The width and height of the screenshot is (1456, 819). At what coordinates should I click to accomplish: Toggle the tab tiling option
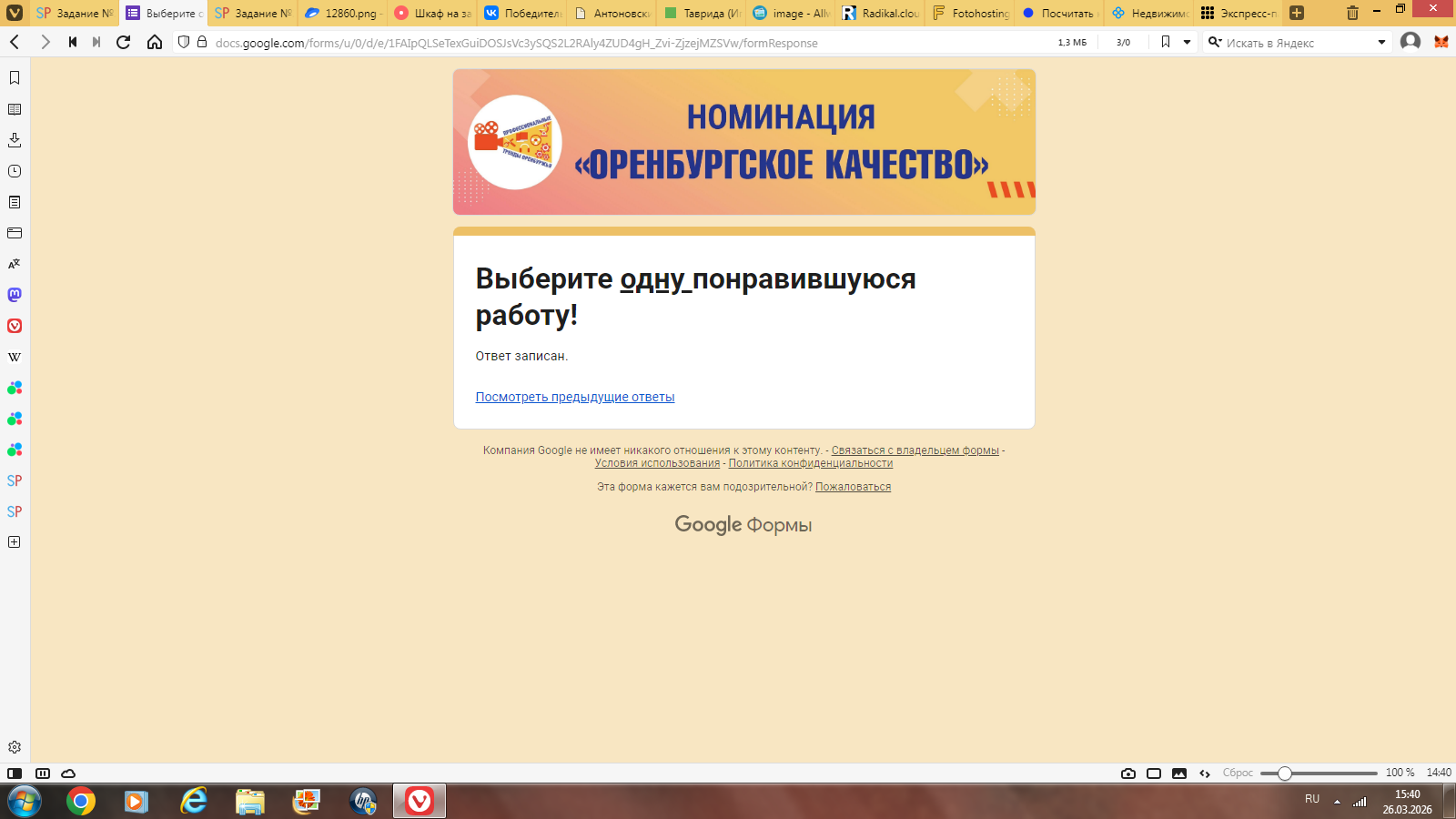(x=43, y=773)
